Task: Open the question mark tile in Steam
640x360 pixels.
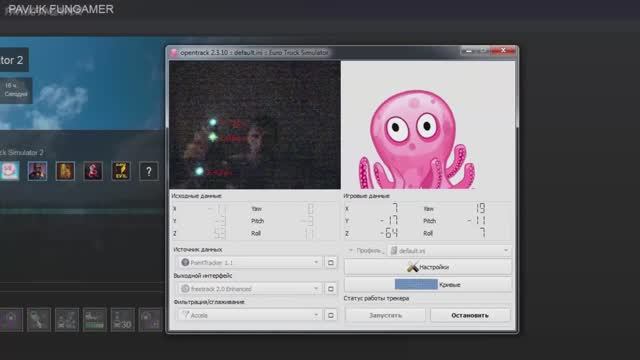Action: pos(149,171)
